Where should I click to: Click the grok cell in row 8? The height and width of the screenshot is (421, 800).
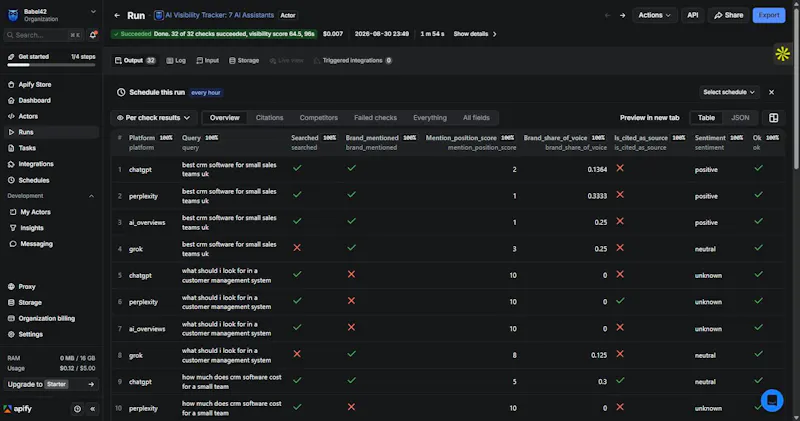pos(136,355)
